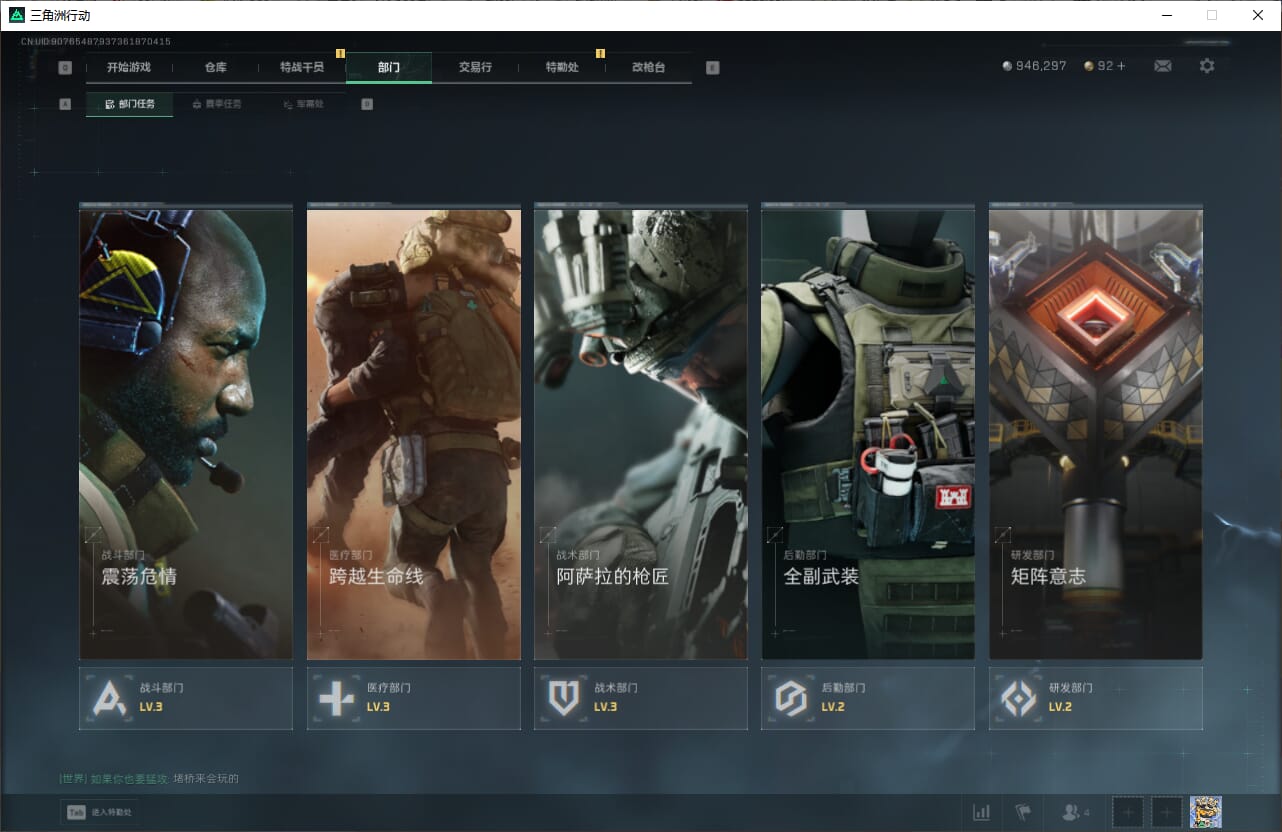Switch to the 交易行 tab
The width and height of the screenshot is (1282, 832).
tap(475, 68)
